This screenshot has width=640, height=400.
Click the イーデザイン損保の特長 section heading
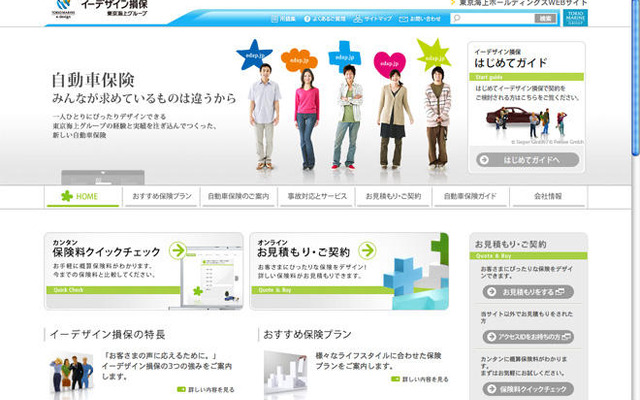[107, 335]
